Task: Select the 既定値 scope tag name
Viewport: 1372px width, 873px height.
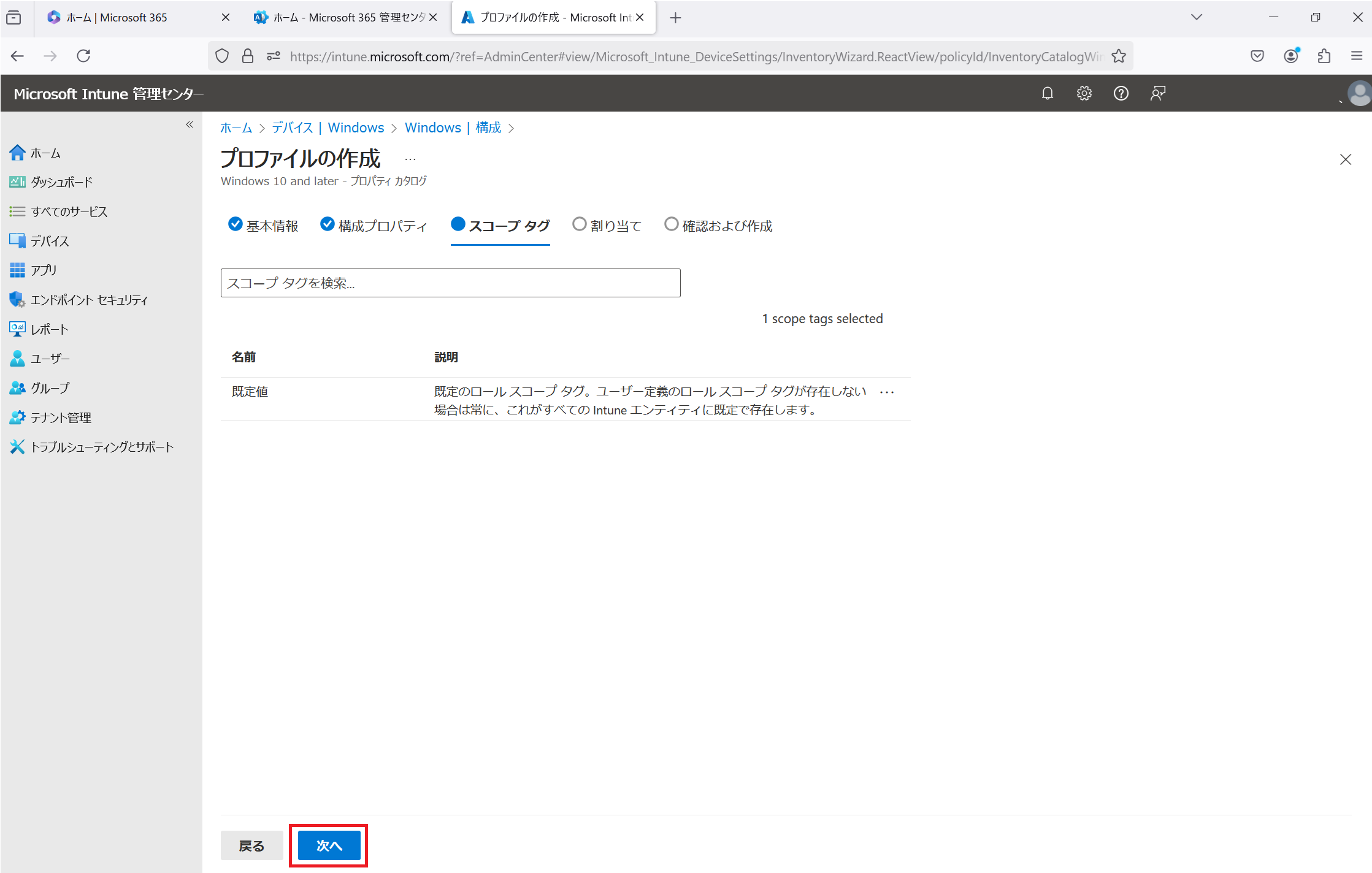Action: 250,392
